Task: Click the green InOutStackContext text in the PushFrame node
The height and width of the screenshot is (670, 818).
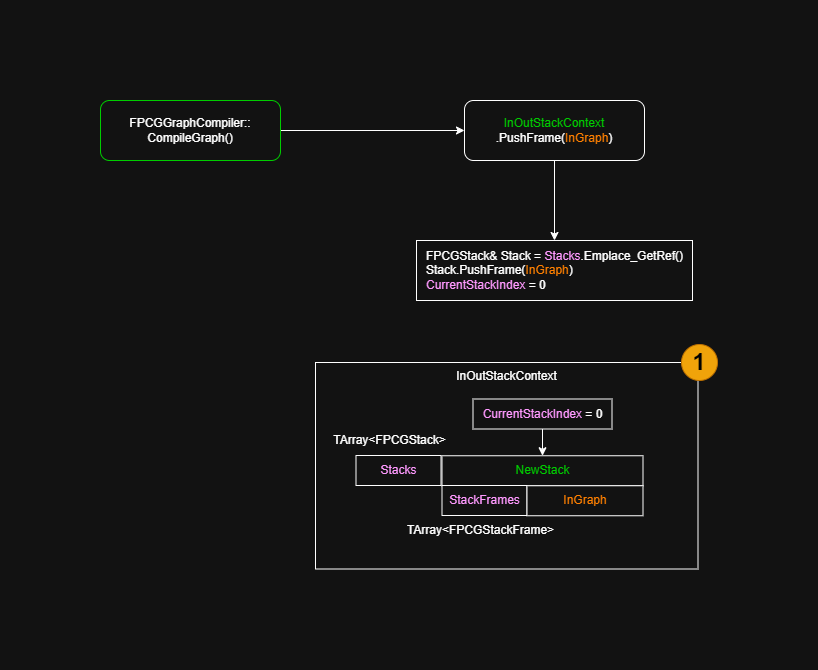Action: [x=554, y=123]
